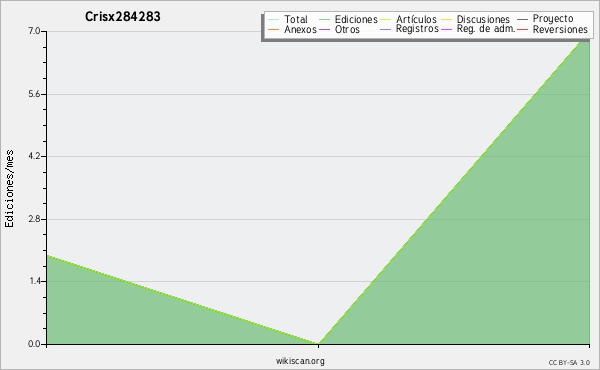600x370 pixels.
Task: Click the CC BY-SA 3.0 license text
Action: (x=569, y=362)
